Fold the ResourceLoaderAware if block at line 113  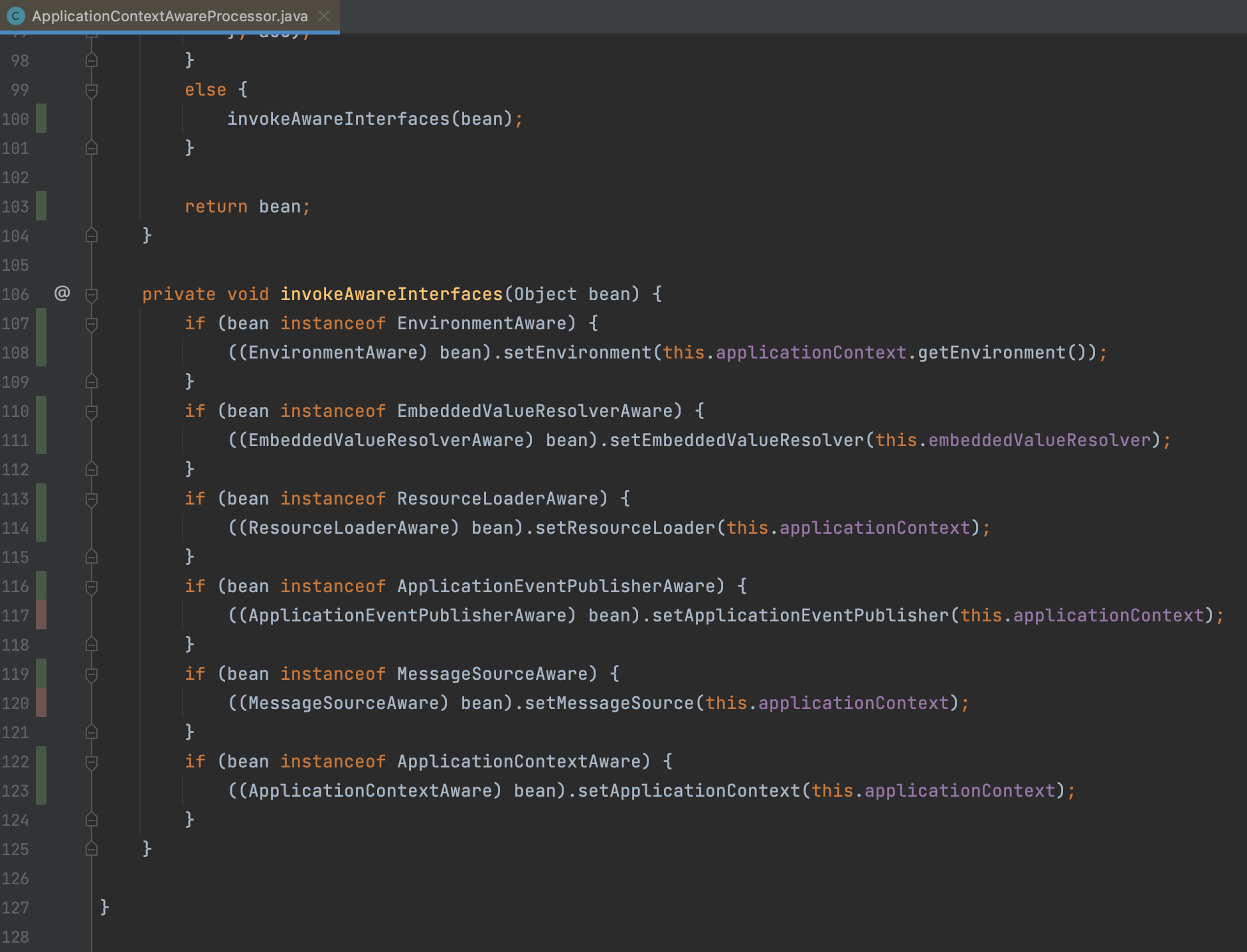pyautogui.click(x=92, y=499)
